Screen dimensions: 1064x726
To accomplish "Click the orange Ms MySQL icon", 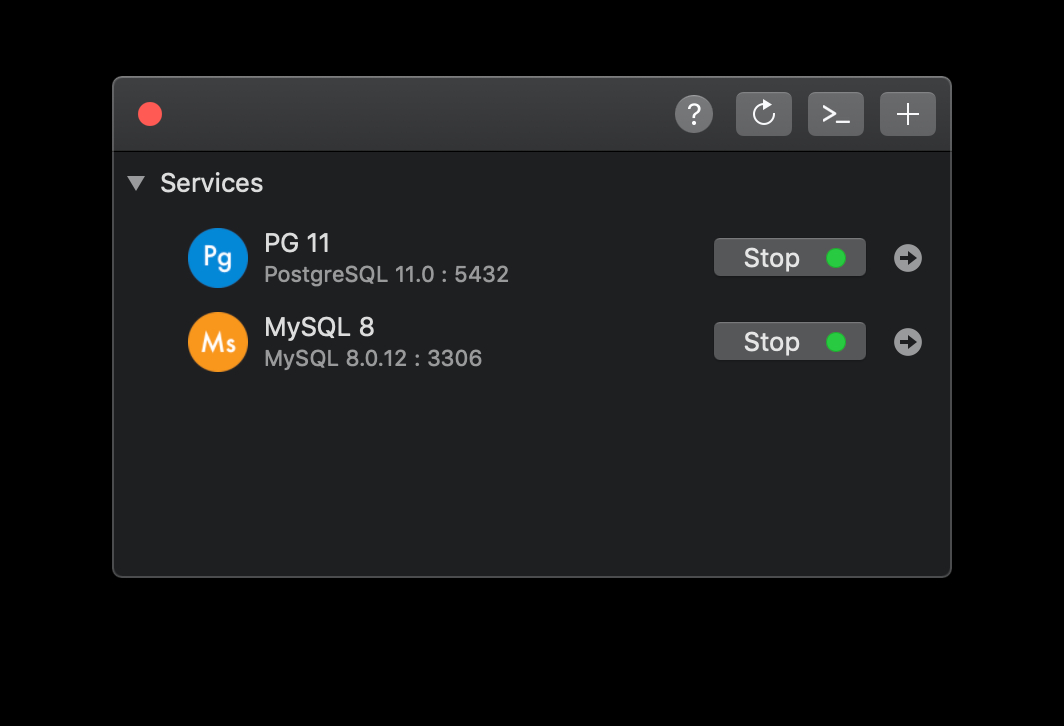I will [x=218, y=342].
